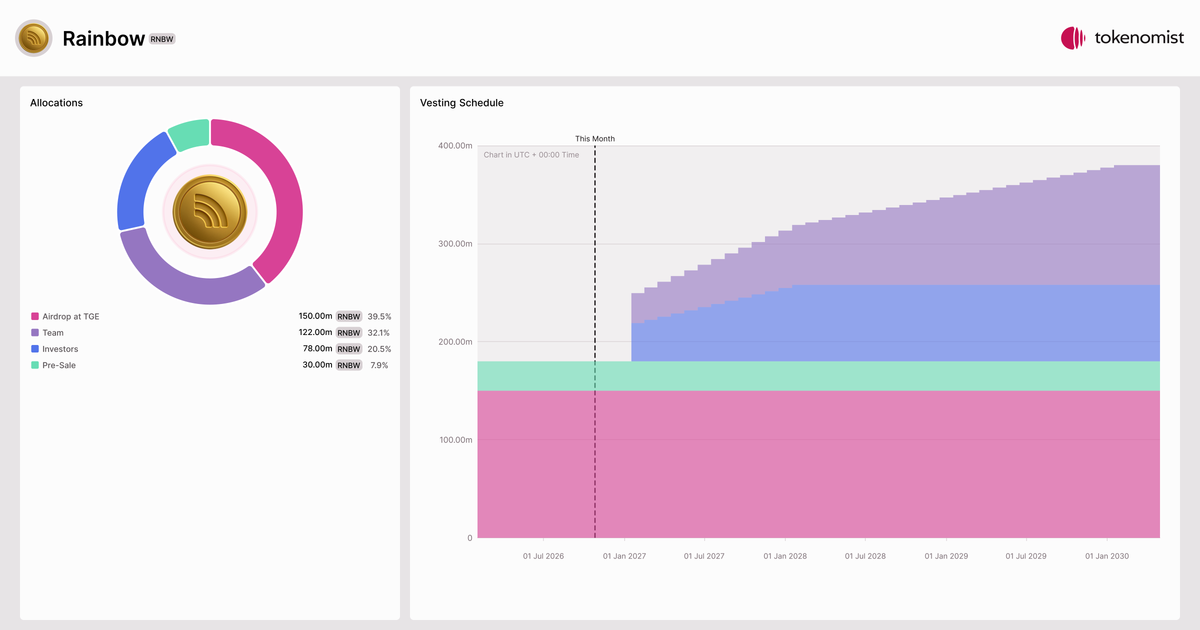Click the 01 Jan 2030 axis label
The image size is (1200, 630).
point(1107,556)
